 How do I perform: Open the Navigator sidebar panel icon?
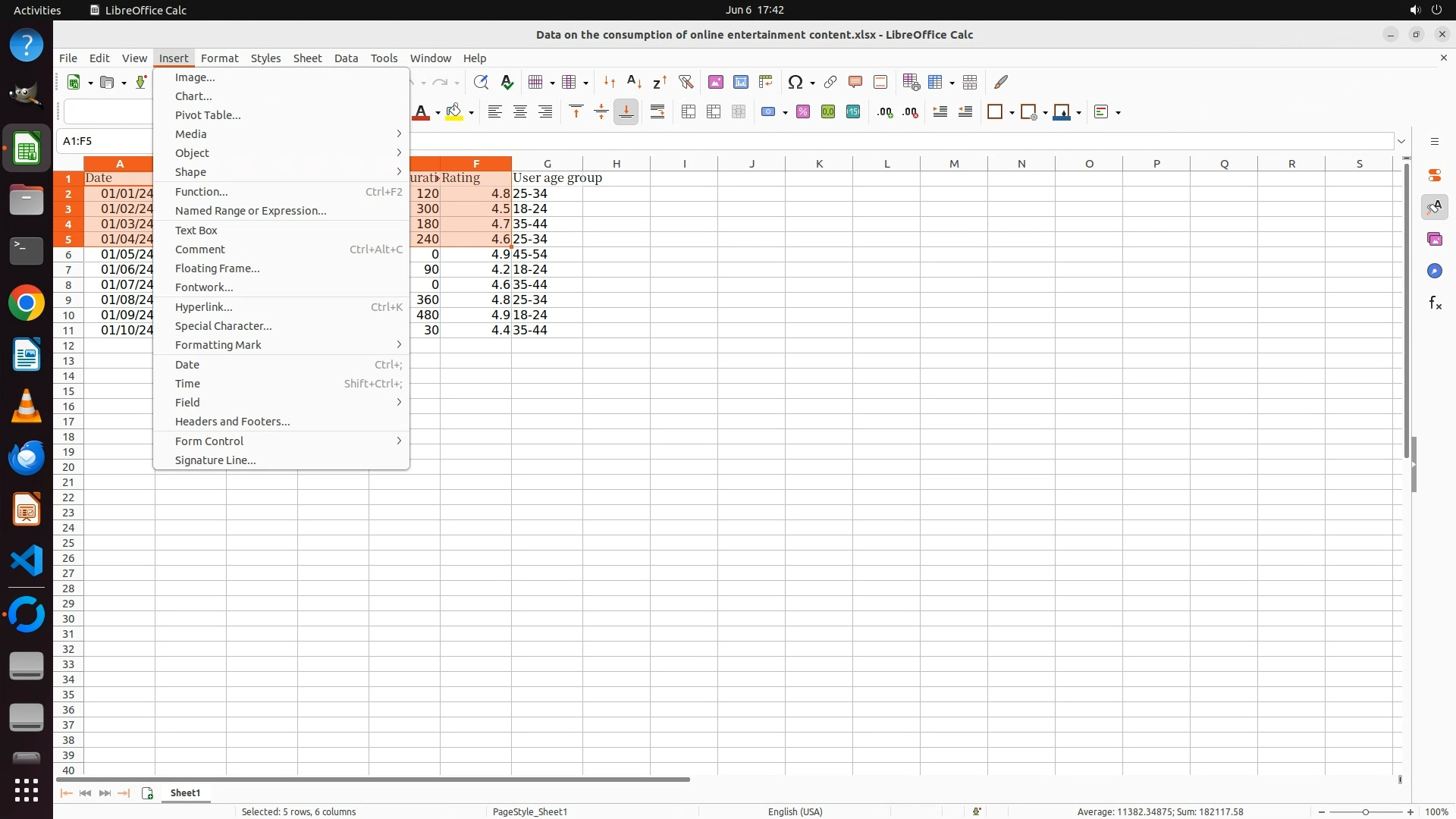pyautogui.click(x=1434, y=271)
